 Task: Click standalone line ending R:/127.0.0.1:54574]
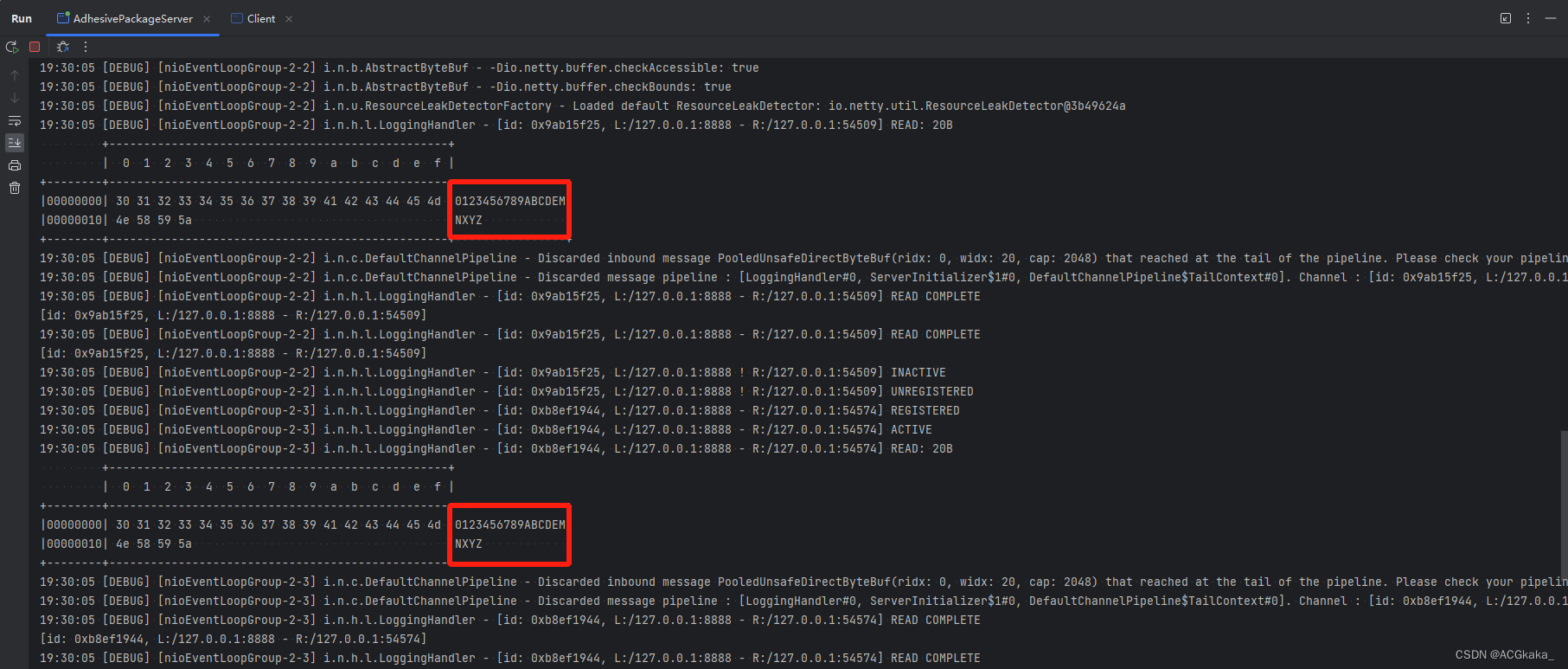234,639
